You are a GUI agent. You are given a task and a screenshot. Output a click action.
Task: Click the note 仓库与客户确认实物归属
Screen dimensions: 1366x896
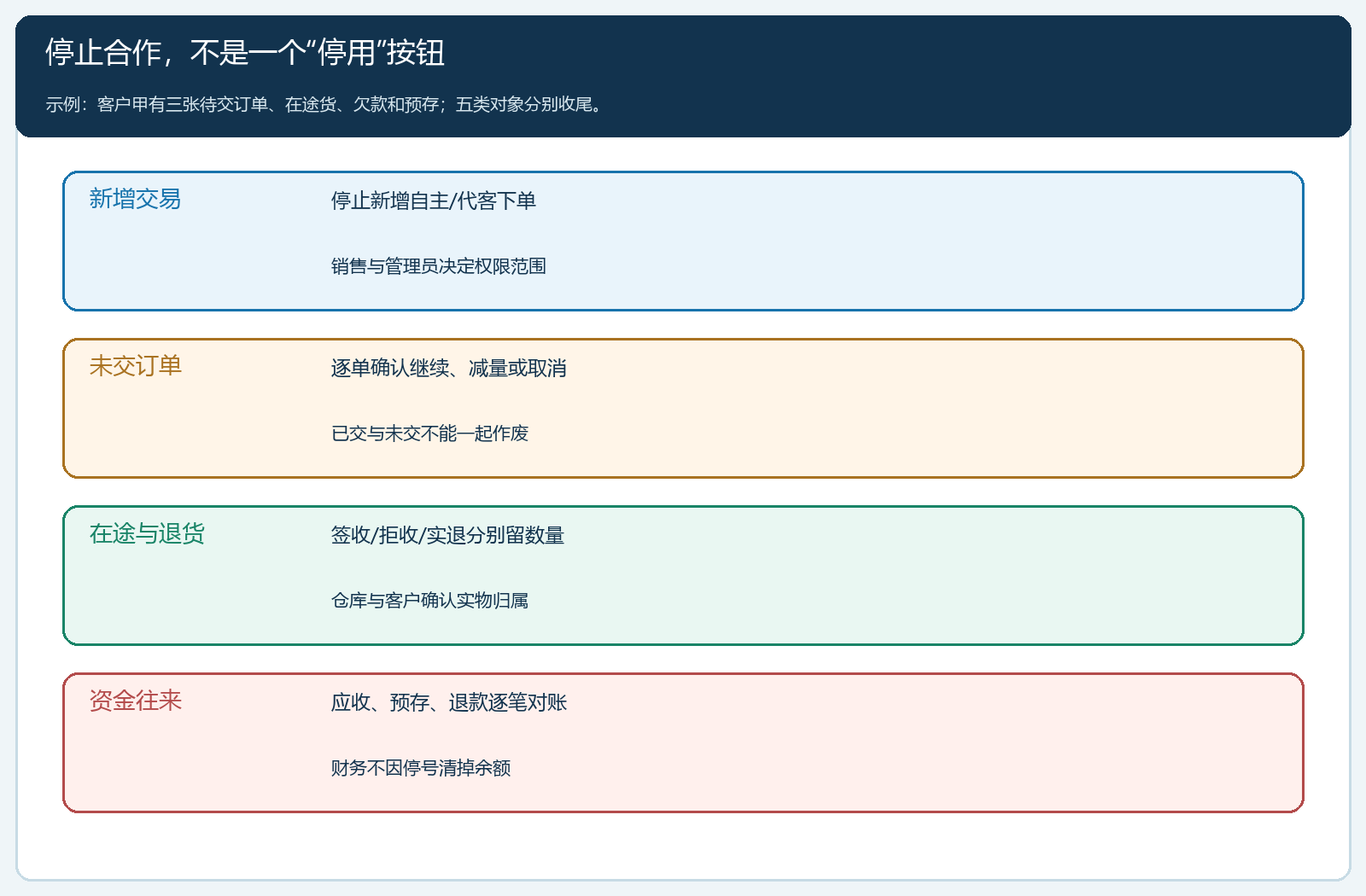pyautogui.click(x=429, y=601)
